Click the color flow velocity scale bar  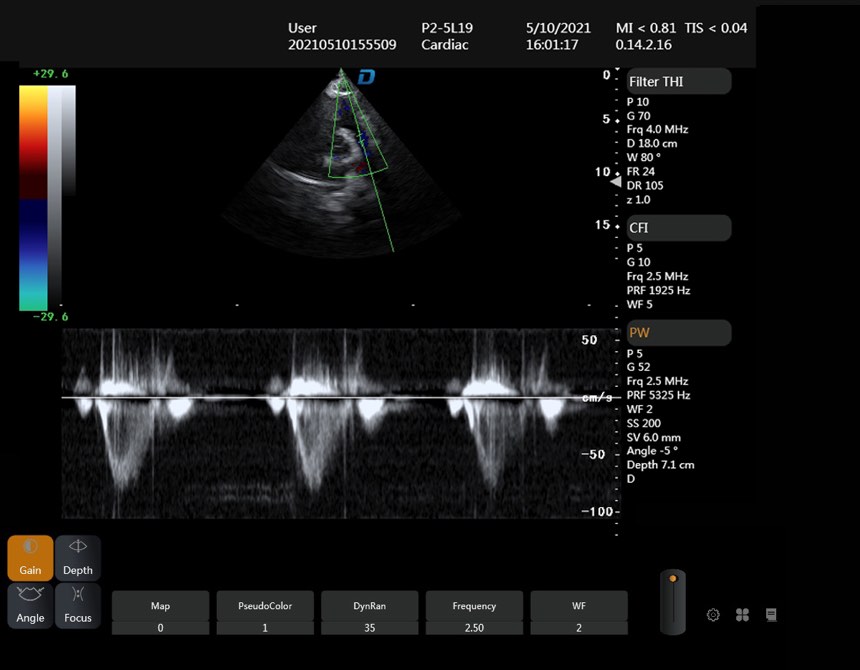(33, 197)
